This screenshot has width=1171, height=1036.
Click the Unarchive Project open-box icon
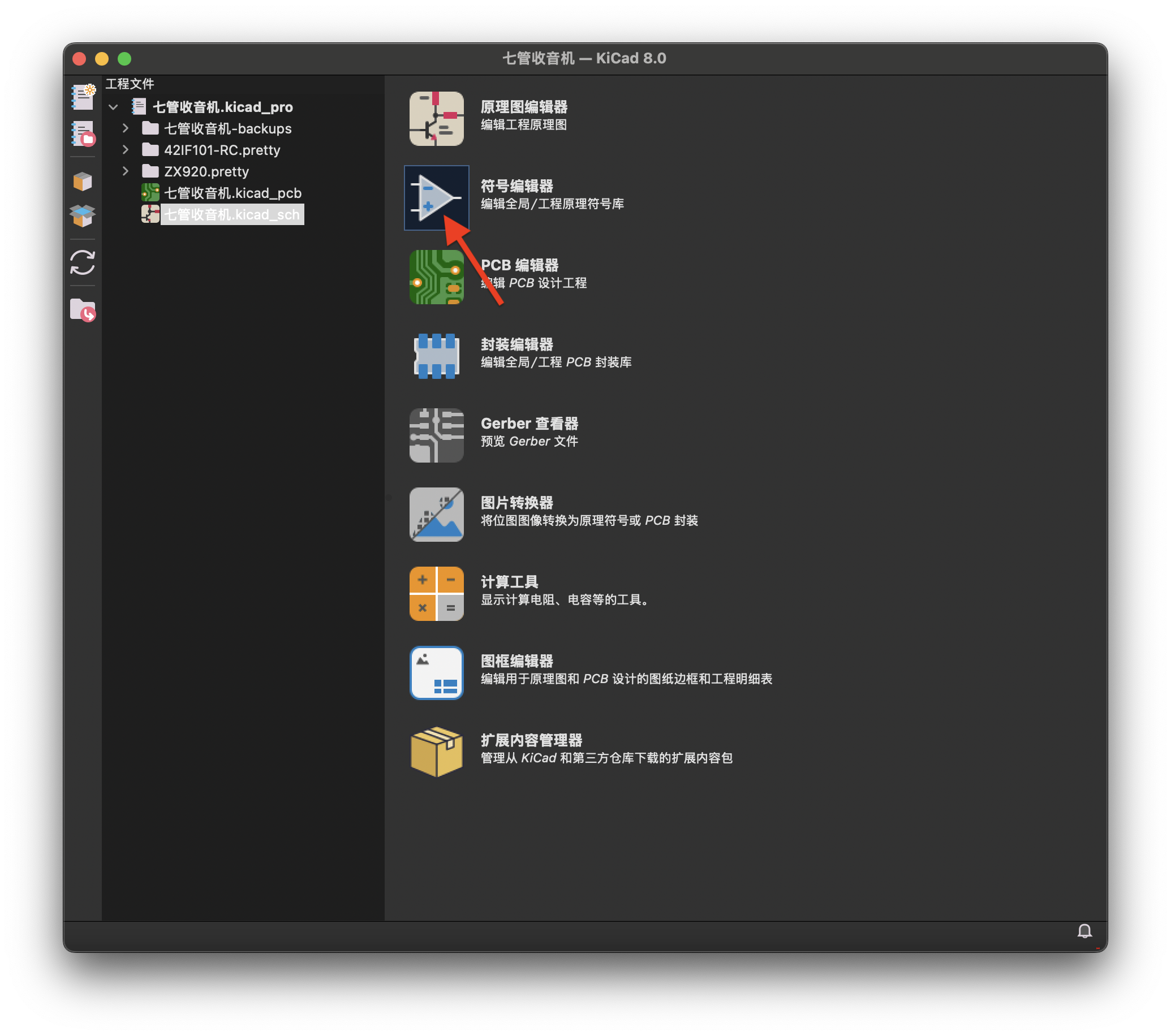pyautogui.click(x=83, y=216)
